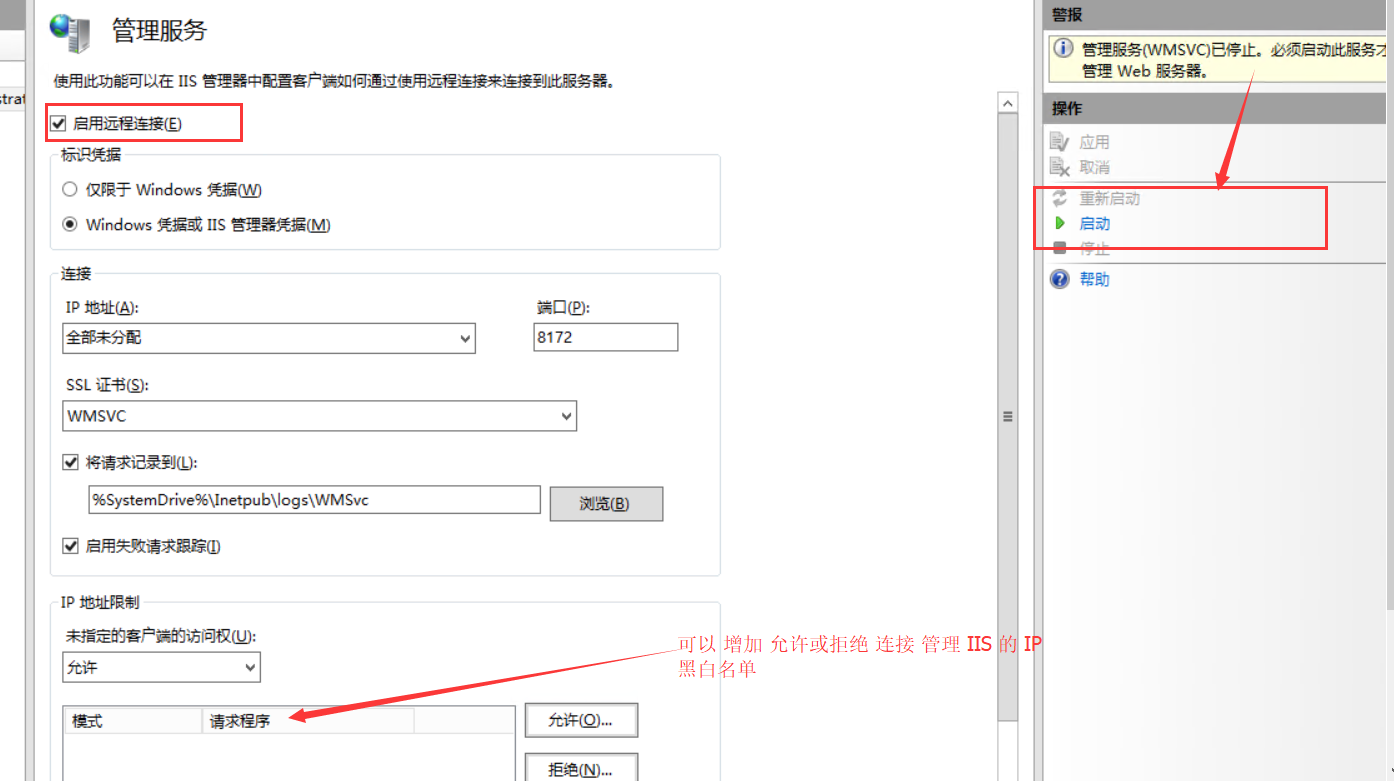Click the 端口 field containing 8172
This screenshot has width=1394, height=781.
[605, 337]
